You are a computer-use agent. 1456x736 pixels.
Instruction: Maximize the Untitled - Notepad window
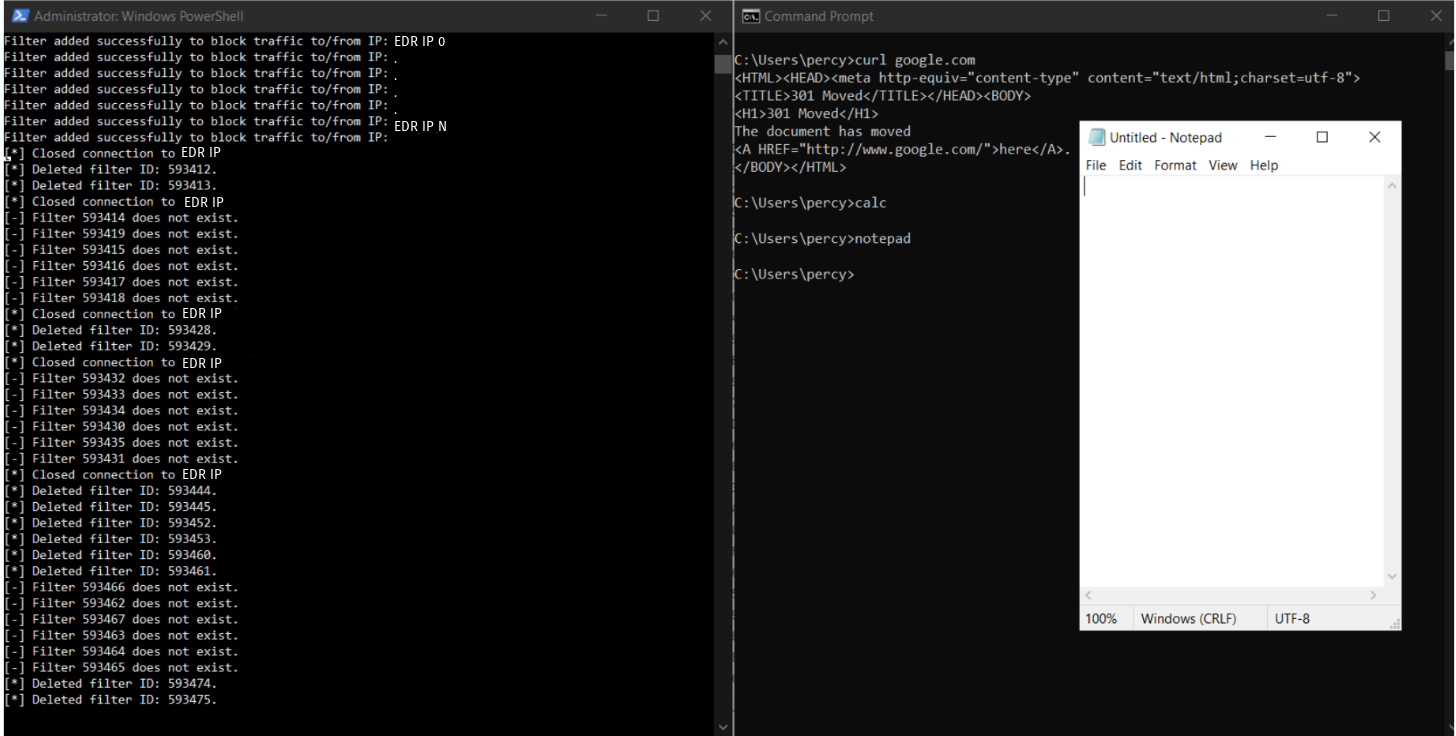coord(1321,137)
